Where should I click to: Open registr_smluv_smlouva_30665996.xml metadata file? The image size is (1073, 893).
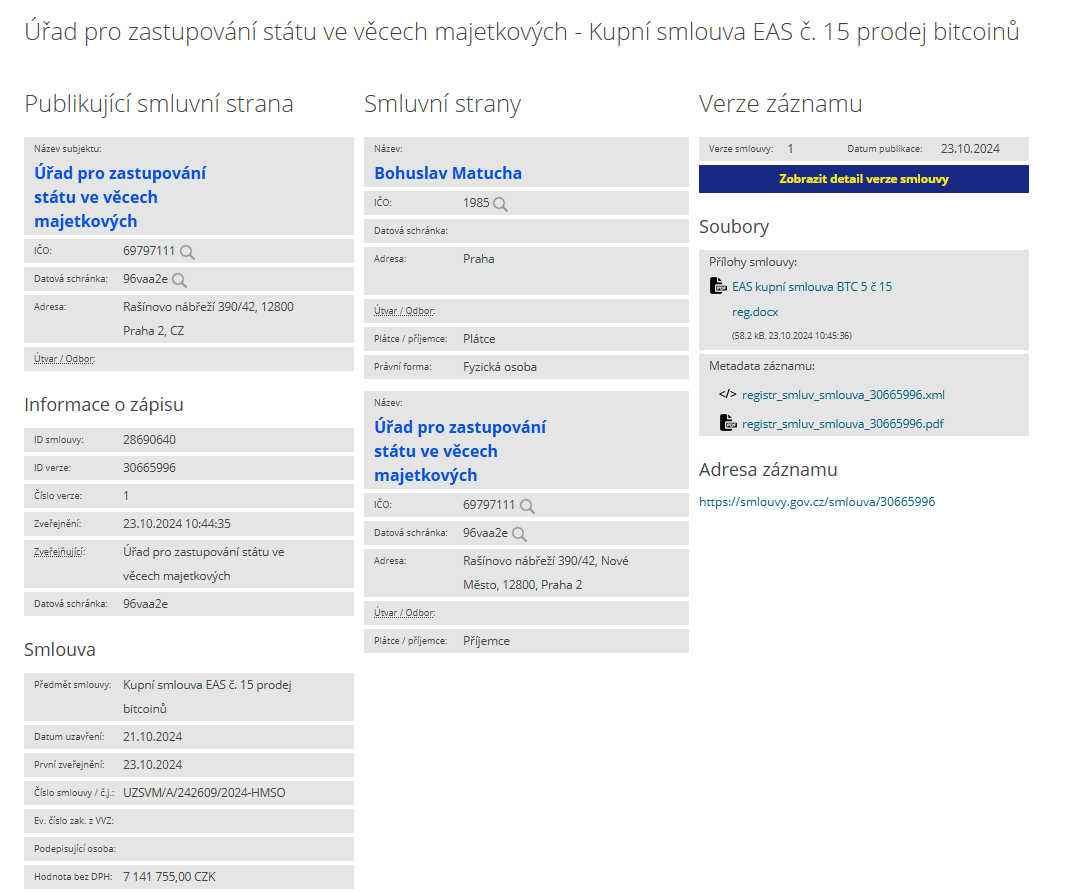coord(843,395)
